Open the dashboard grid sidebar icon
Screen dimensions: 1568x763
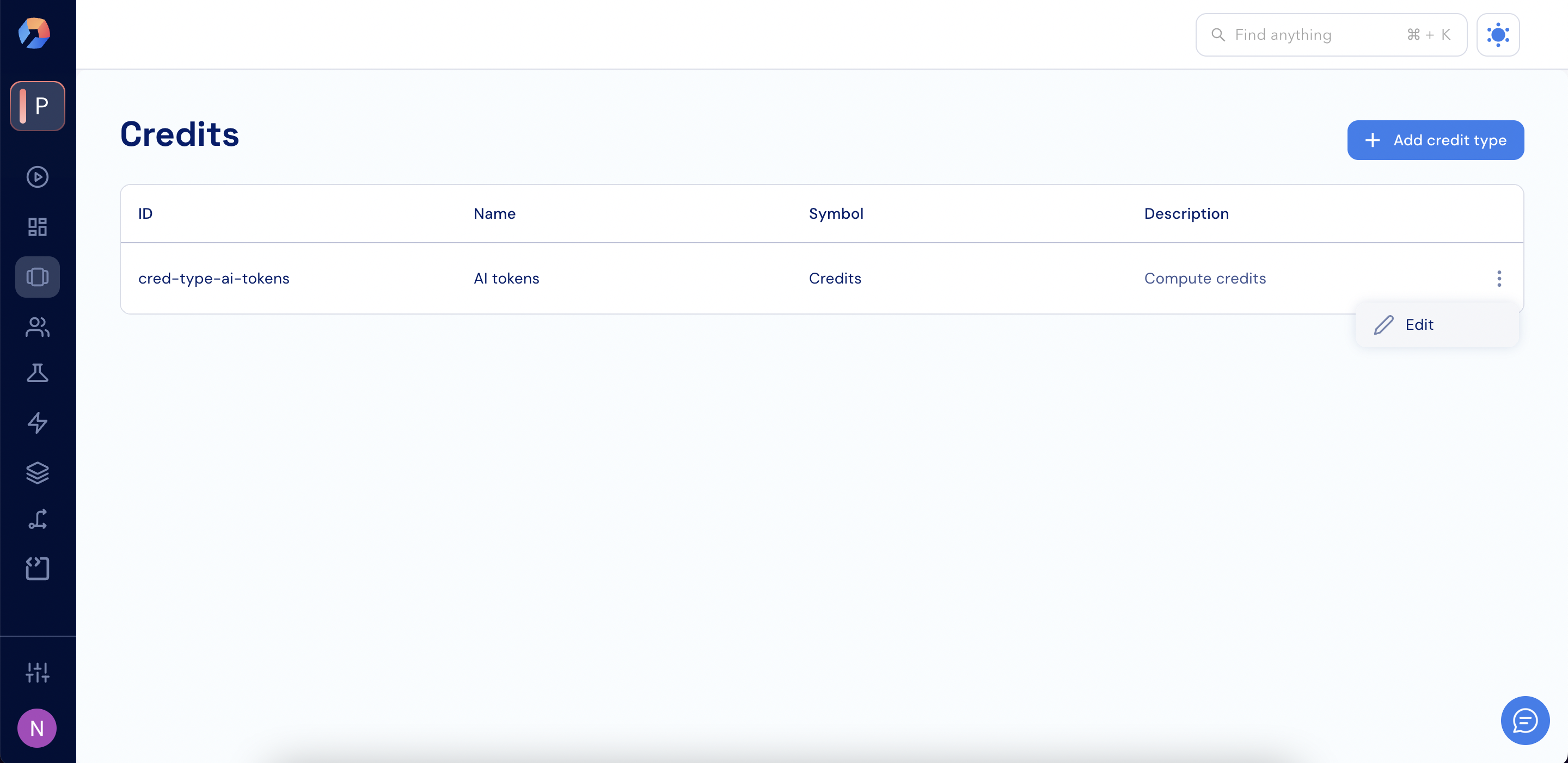(x=37, y=227)
